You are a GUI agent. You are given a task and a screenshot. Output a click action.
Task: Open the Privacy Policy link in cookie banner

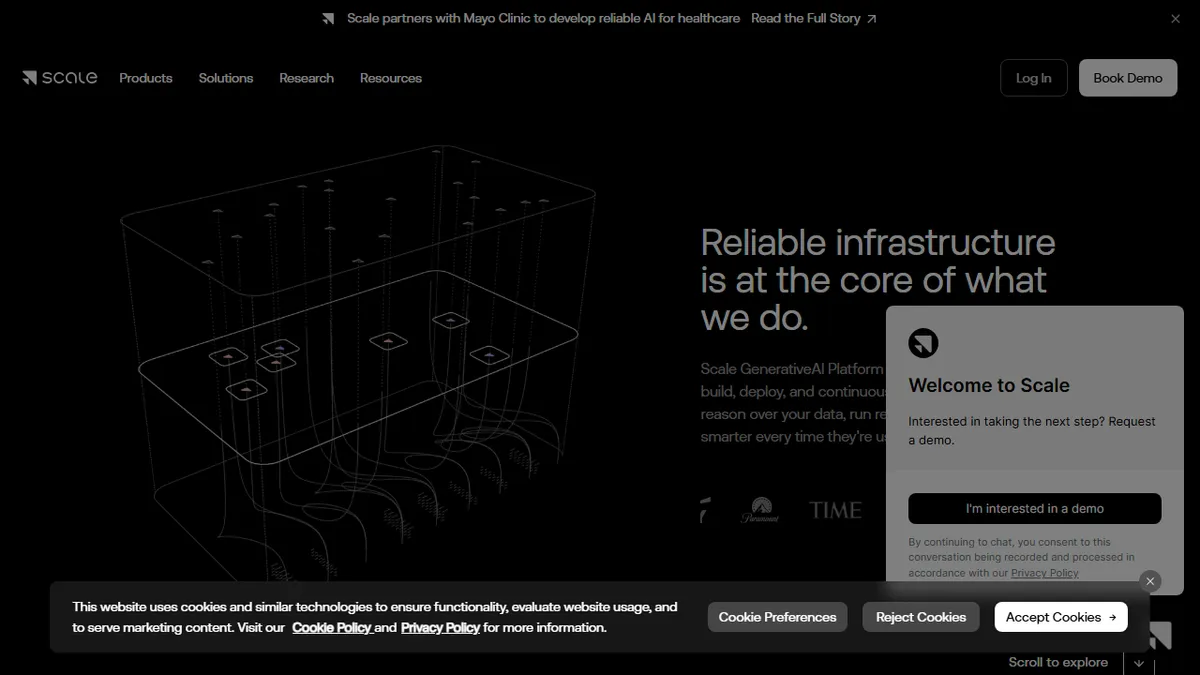(440, 628)
